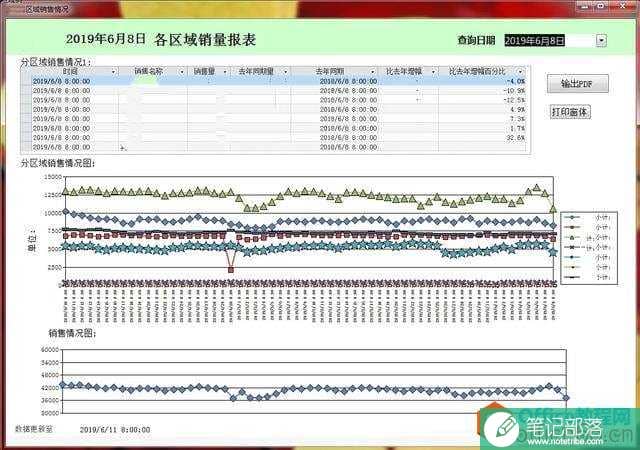Open the 比去年增幅 column filter arrow
Viewport: 640px width, 450px height.
[433, 71]
